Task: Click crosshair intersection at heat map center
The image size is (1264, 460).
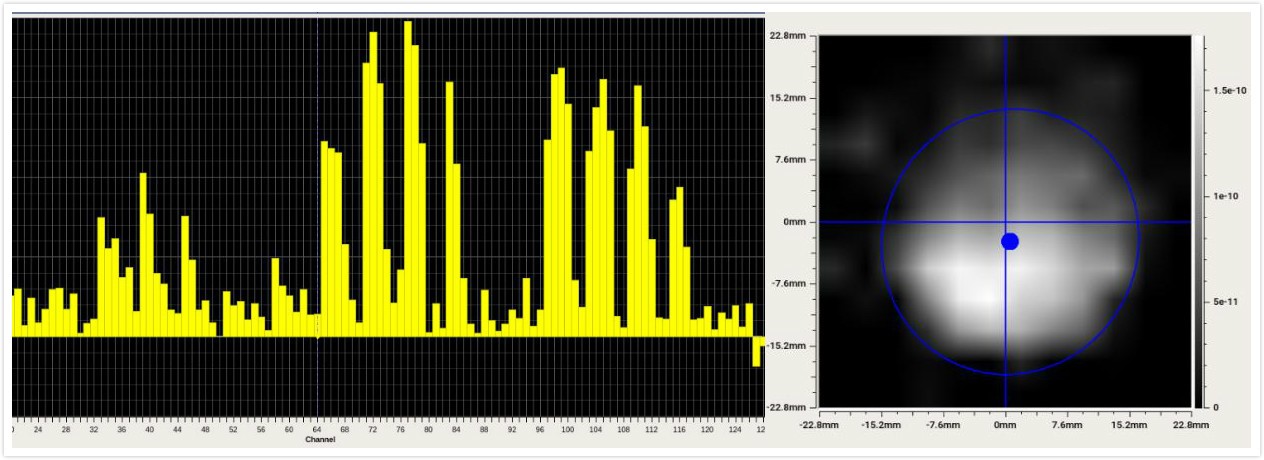Action: click(x=1005, y=222)
